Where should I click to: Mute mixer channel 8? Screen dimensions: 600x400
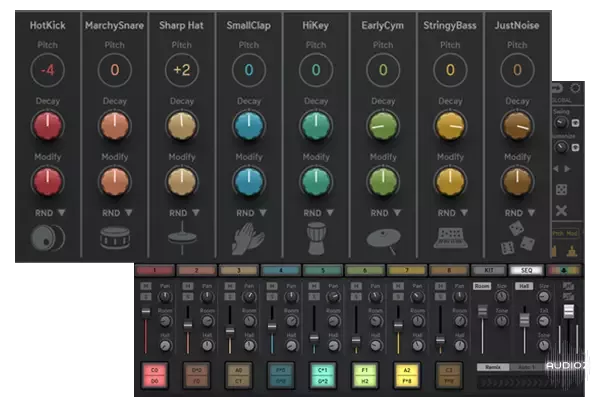pos(440,286)
